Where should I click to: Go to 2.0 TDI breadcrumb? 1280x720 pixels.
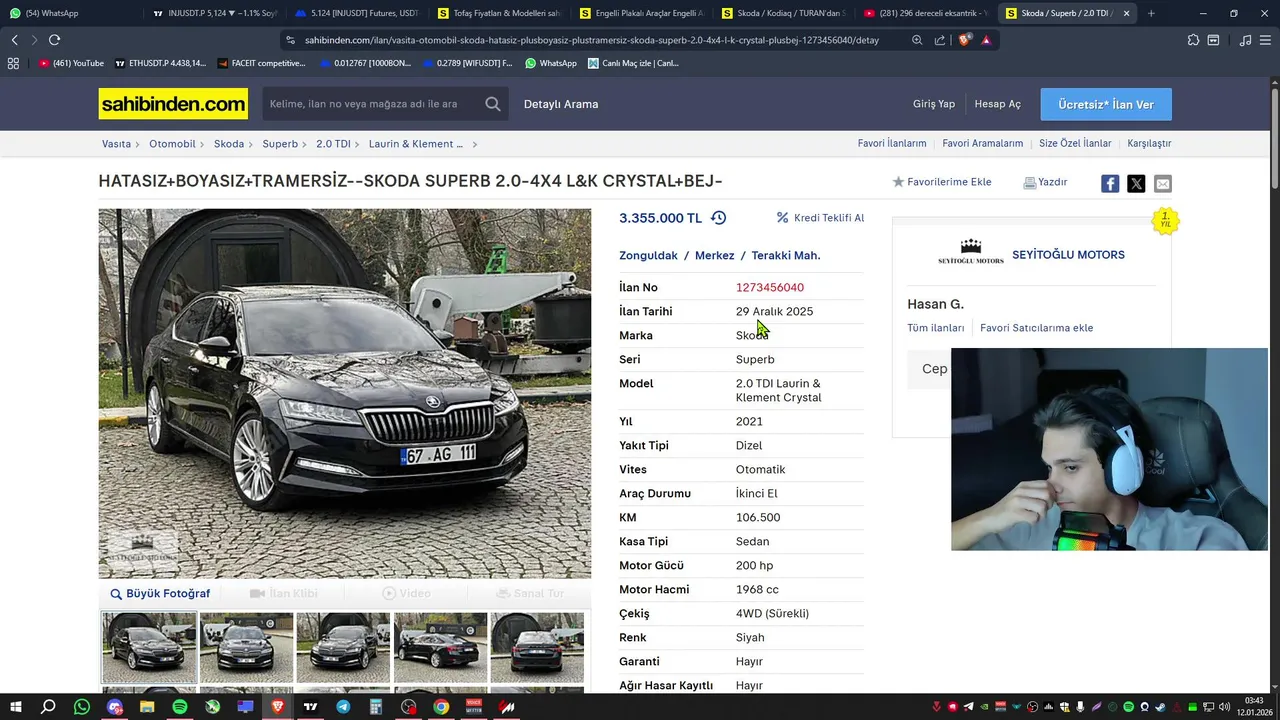click(333, 144)
